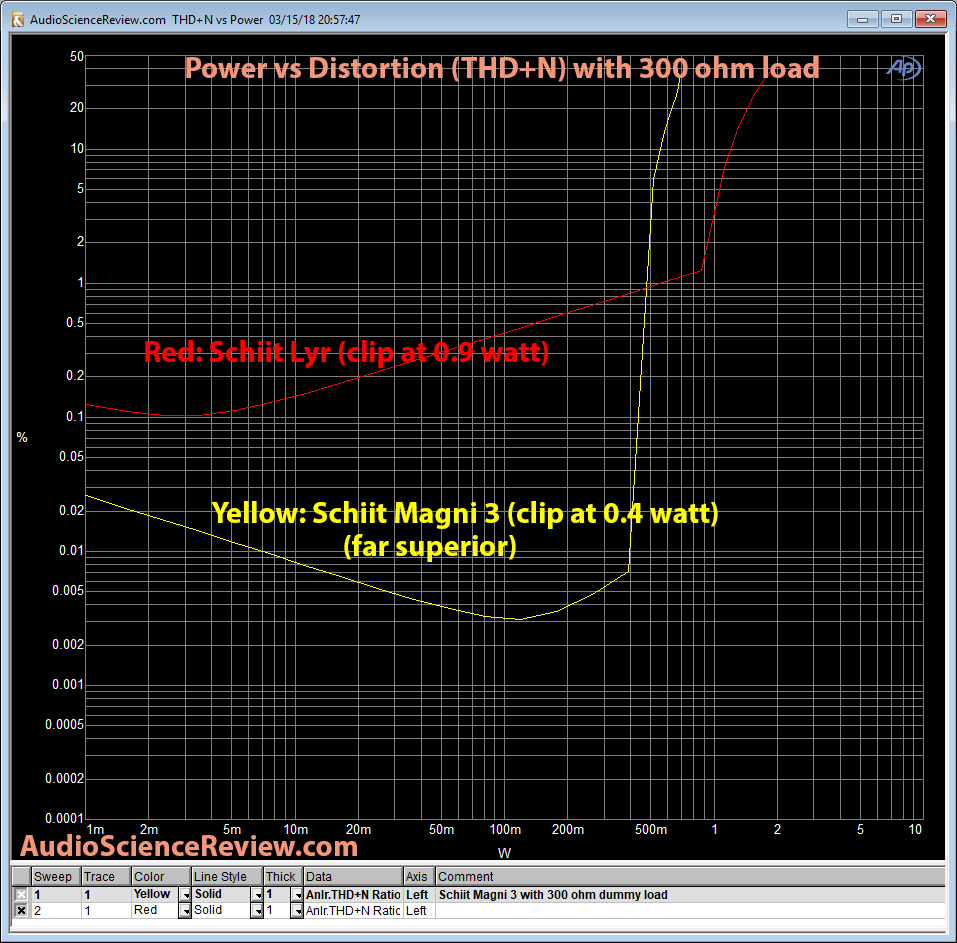Image resolution: width=957 pixels, height=943 pixels.
Task: Click the '200m' X-axis tick label
Action: pos(568,830)
